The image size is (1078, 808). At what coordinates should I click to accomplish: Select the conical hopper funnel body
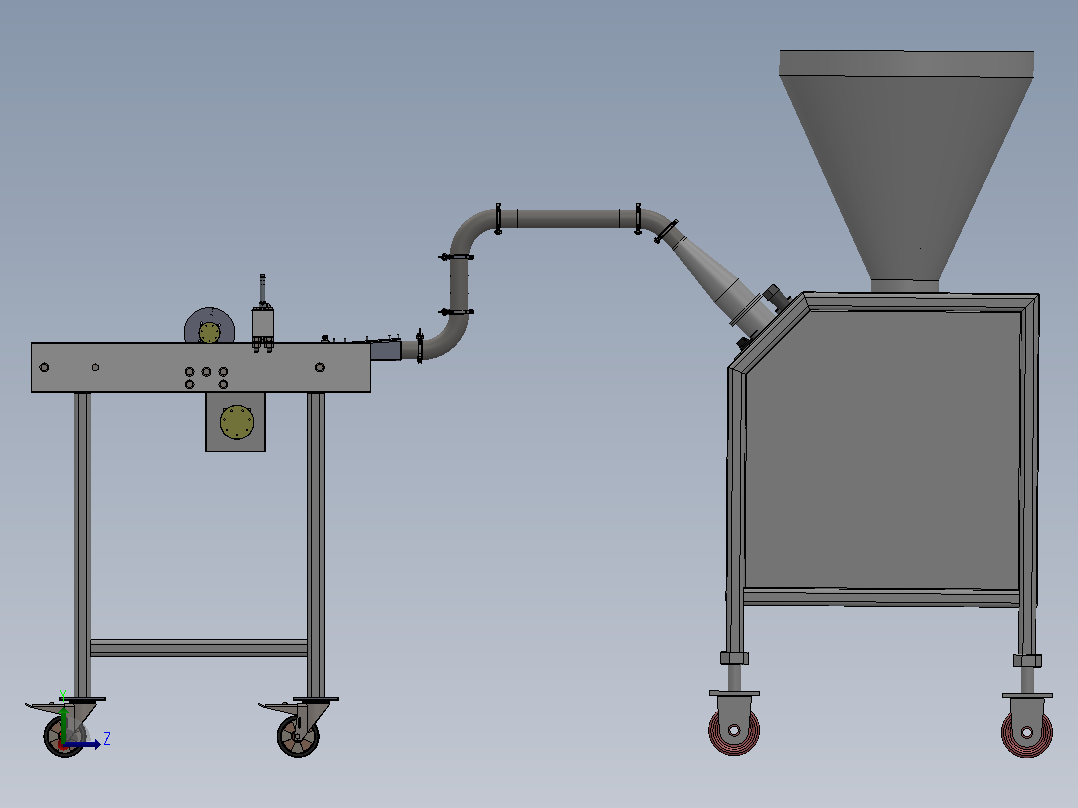coord(905,177)
